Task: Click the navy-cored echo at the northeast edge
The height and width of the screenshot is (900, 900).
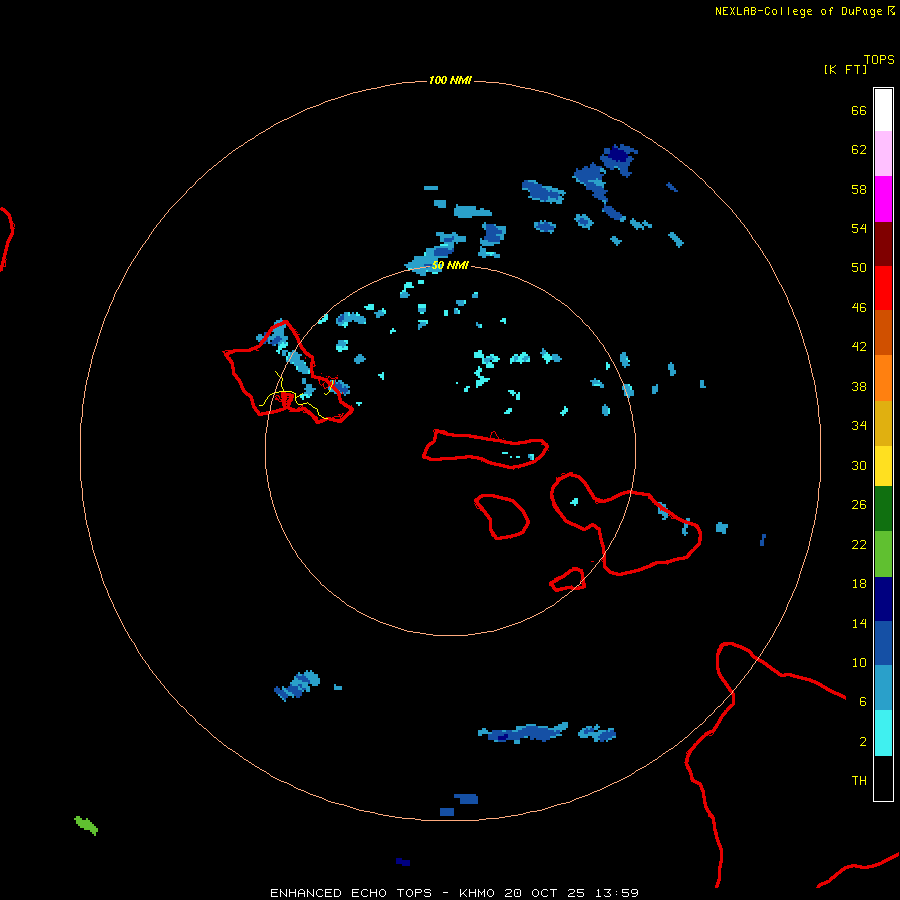Action: tap(618, 158)
